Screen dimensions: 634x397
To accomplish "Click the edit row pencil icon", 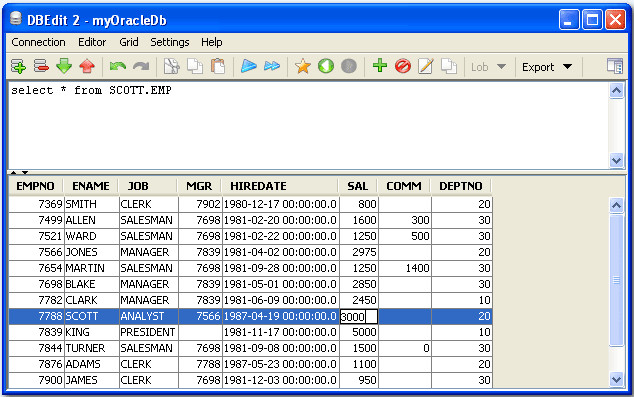I will [x=425, y=66].
